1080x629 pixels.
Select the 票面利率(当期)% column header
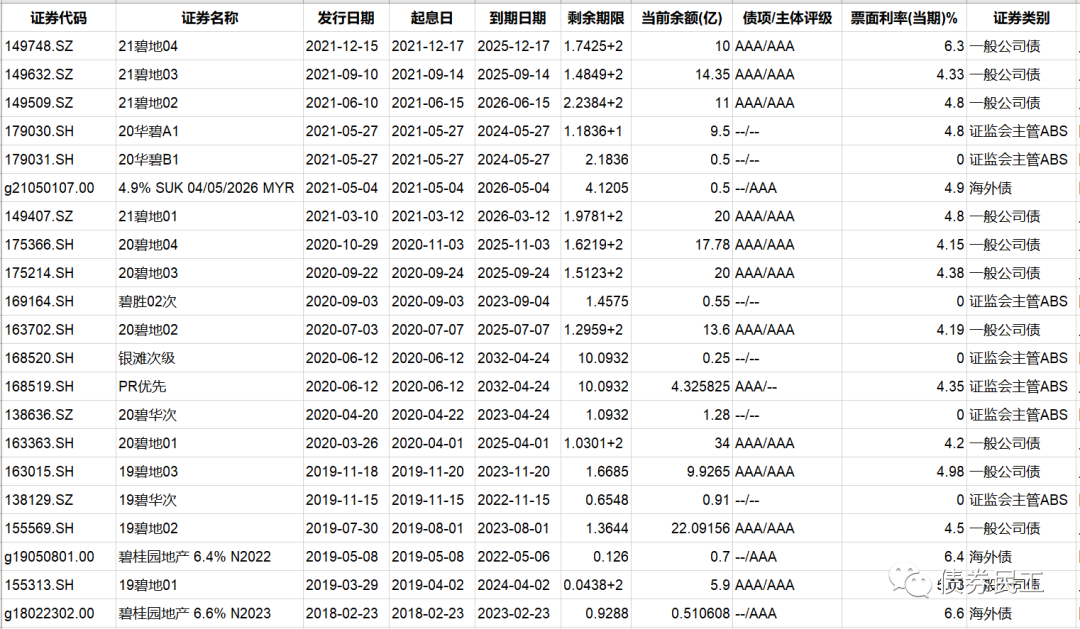pyautogui.click(x=903, y=18)
